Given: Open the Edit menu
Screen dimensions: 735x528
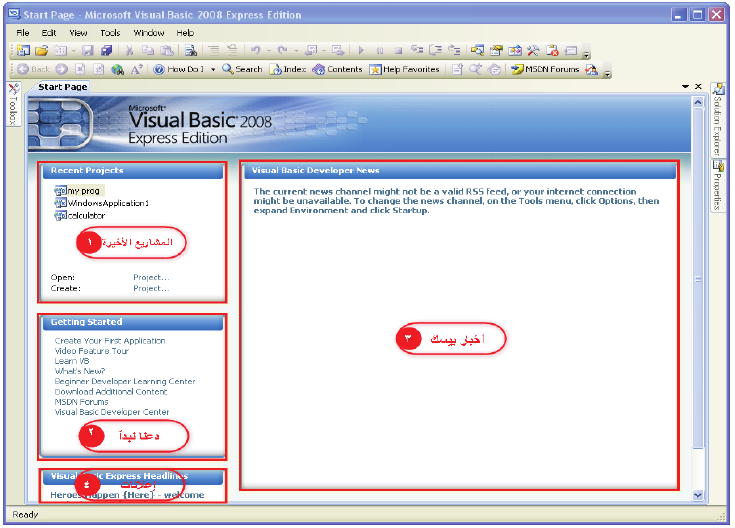Looking at the screenshot, I should pos(49,33).
